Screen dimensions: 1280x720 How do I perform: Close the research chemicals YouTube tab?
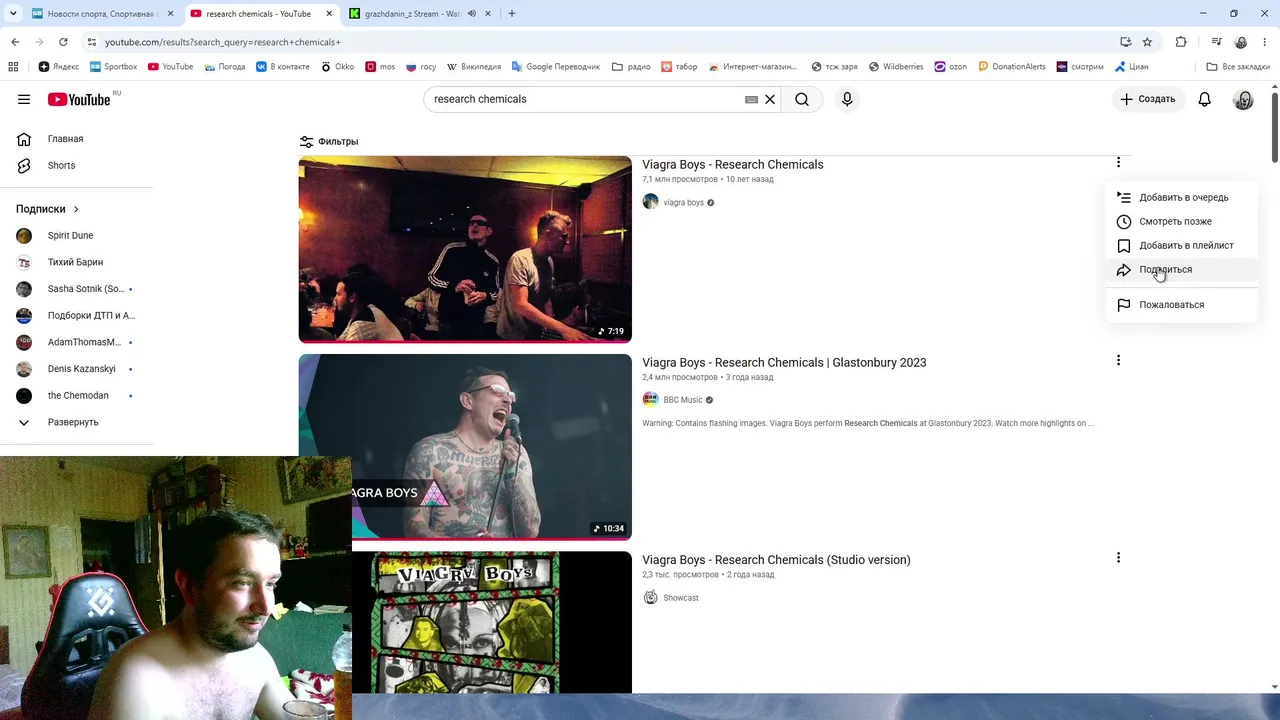click(x=329, y=14)
